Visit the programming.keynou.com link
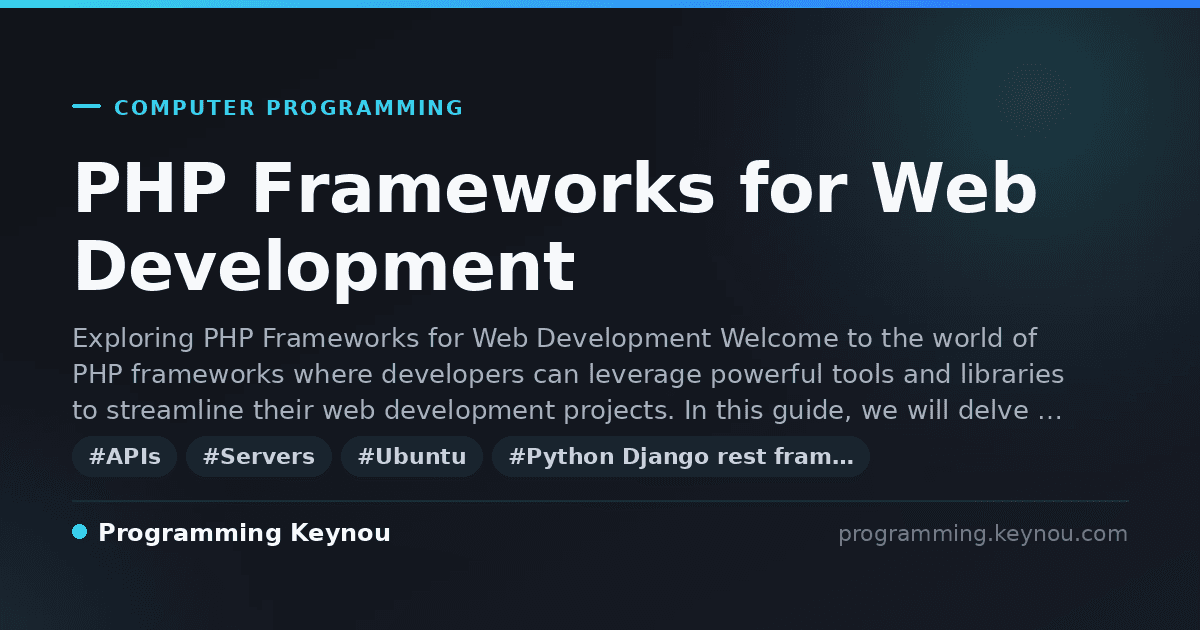This screenshot has width=1200, height=630. point(983,534)
